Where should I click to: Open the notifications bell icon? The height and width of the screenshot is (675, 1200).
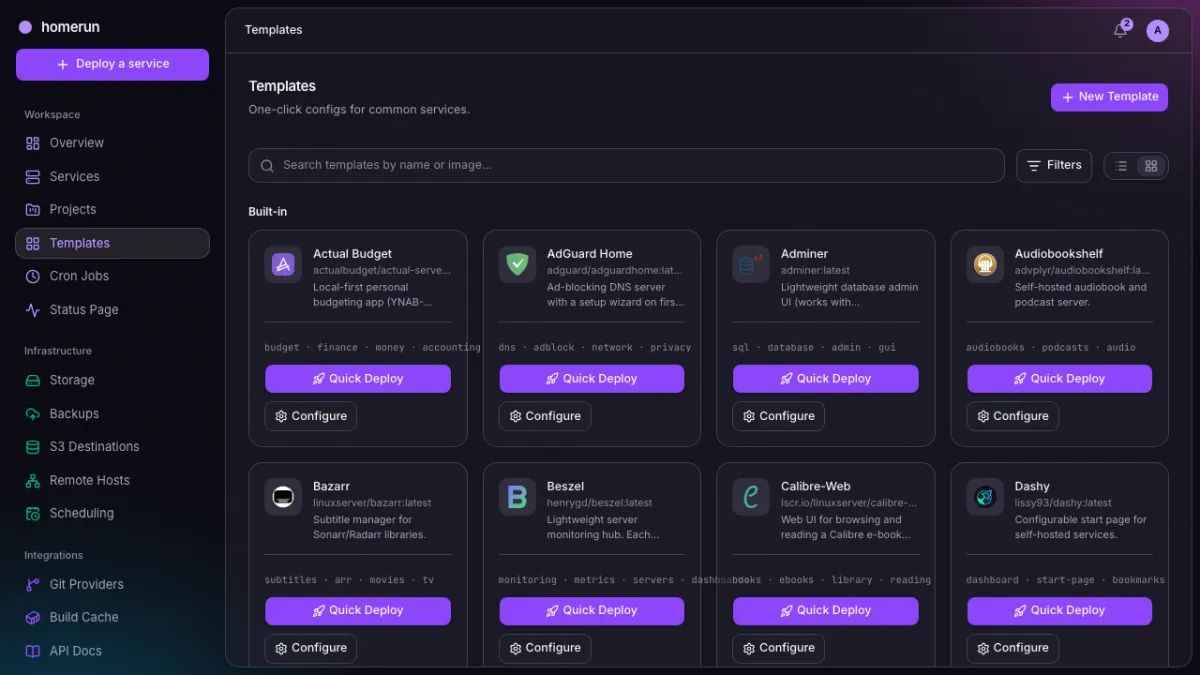[1121, 30]
